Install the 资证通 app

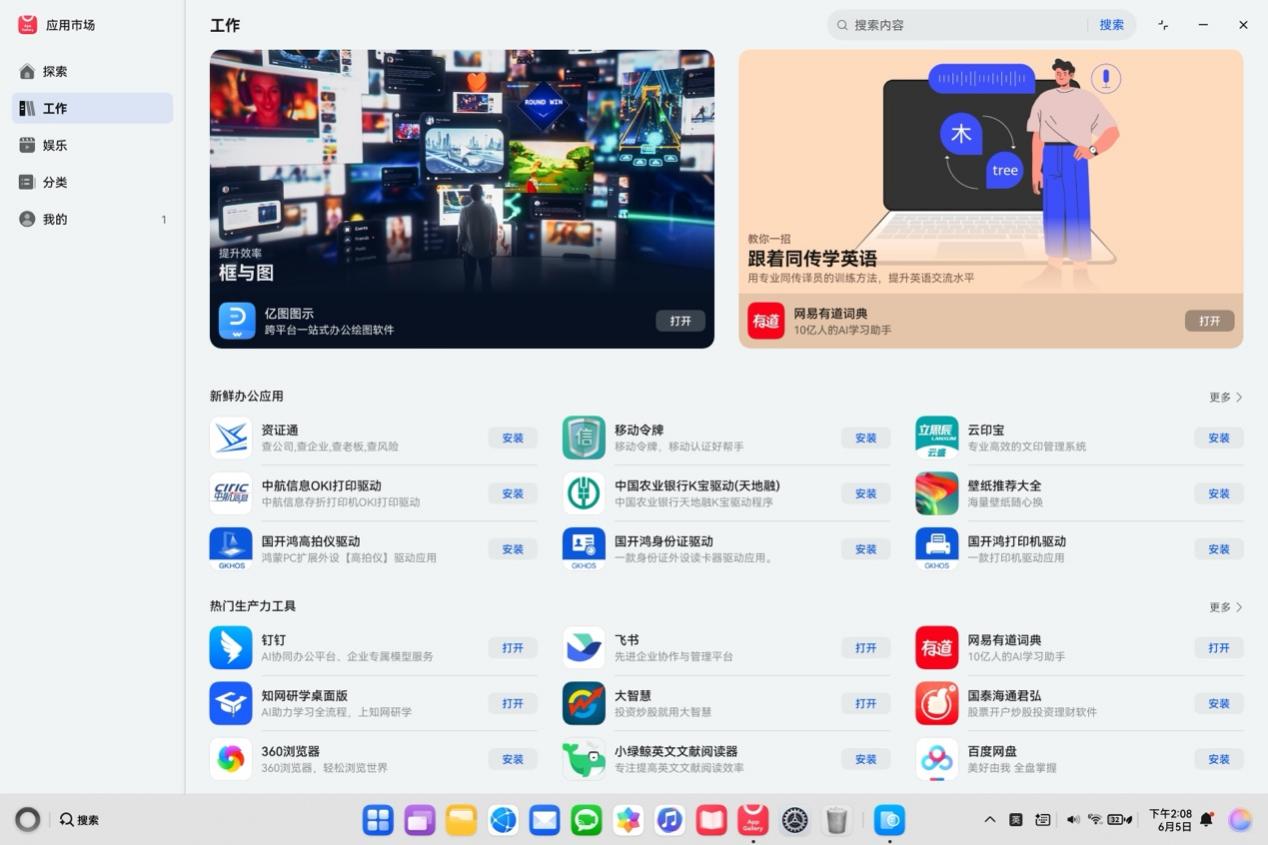pos(512,438)
